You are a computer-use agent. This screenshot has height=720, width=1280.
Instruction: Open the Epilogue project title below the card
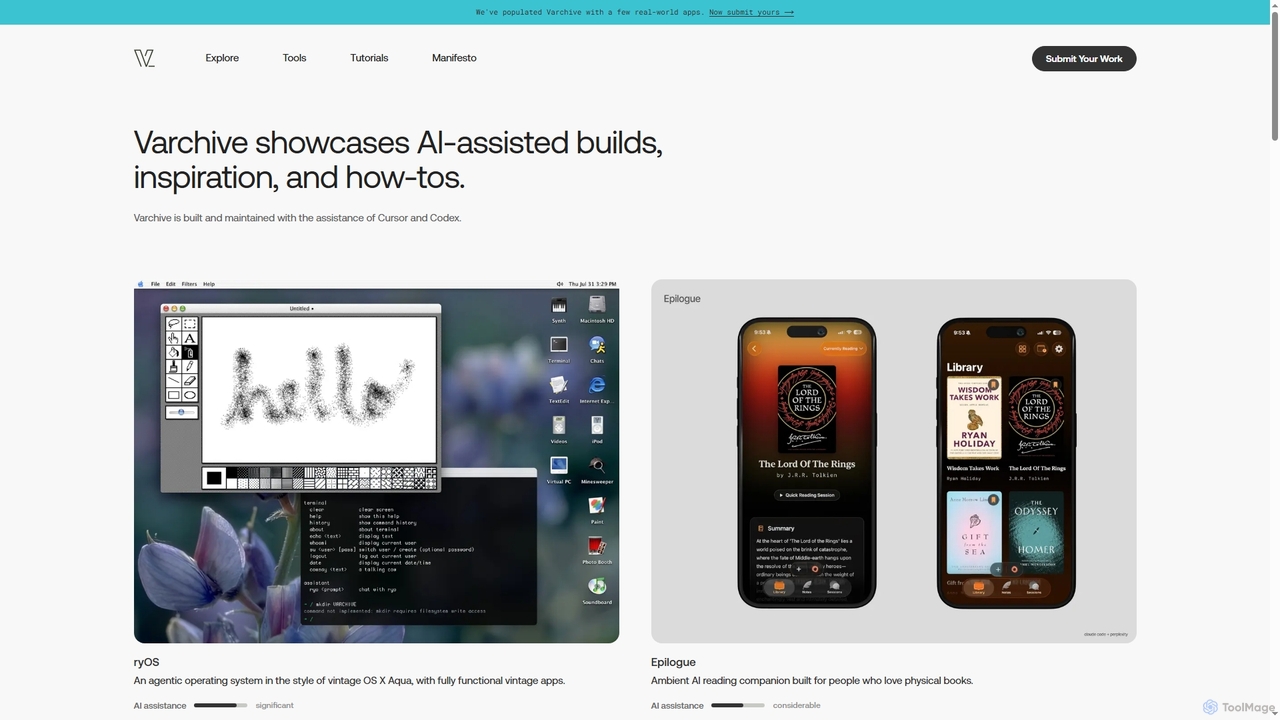673,662
